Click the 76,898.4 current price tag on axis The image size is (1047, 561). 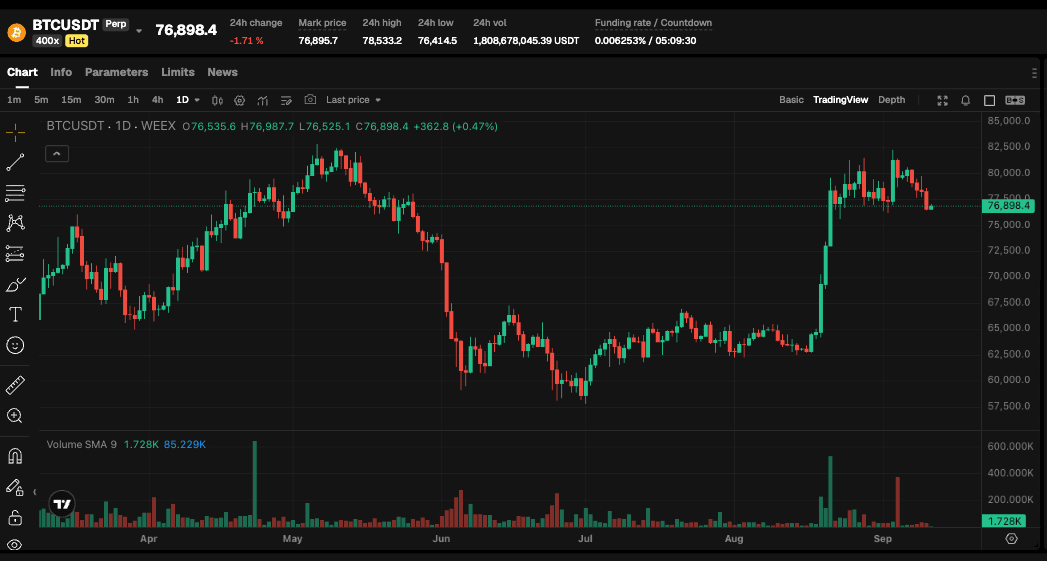click(x=1007, y=206)
